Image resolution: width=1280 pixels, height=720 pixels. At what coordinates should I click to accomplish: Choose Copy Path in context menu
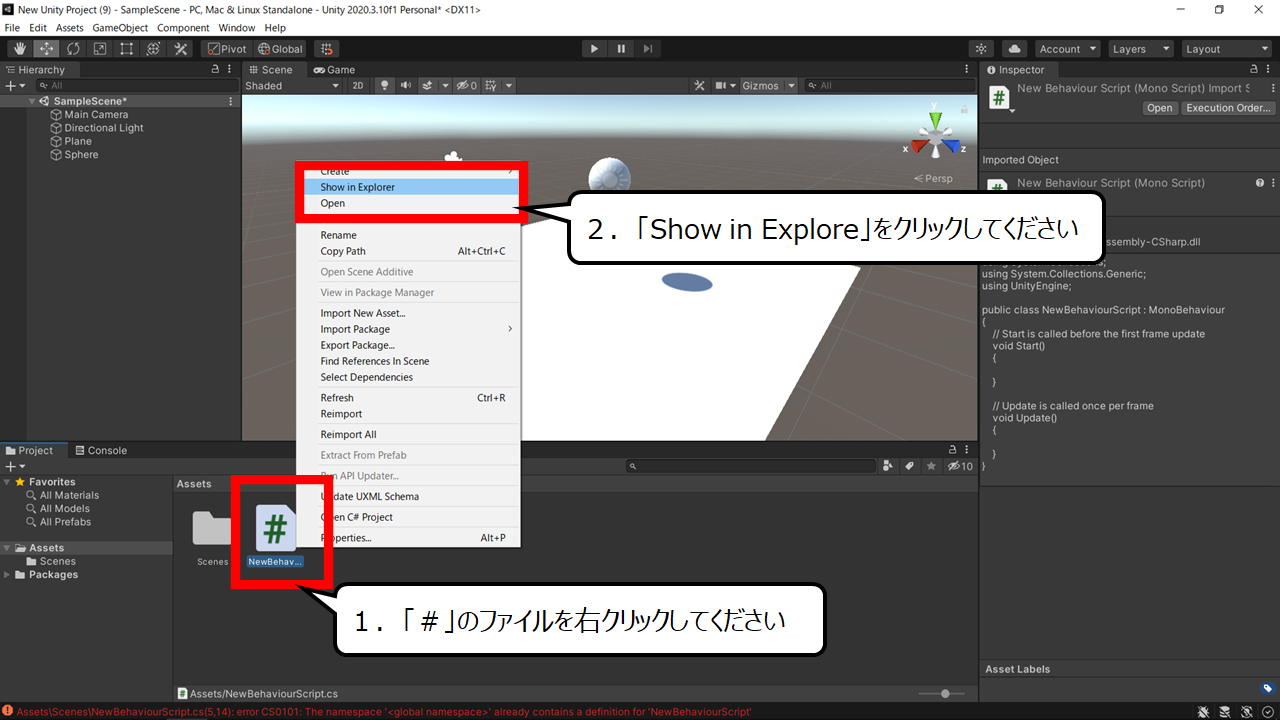409,251
